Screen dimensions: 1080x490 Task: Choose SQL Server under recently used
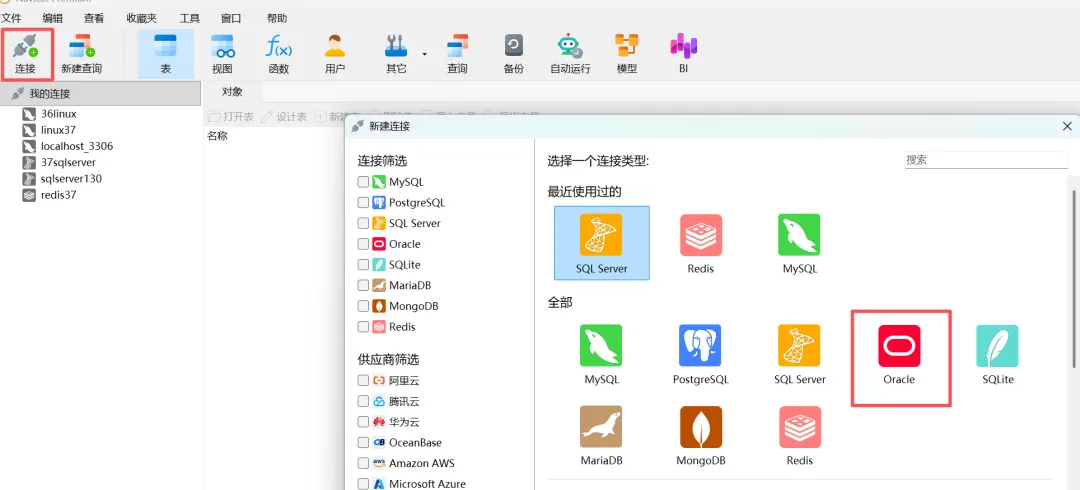click(602, 243)
